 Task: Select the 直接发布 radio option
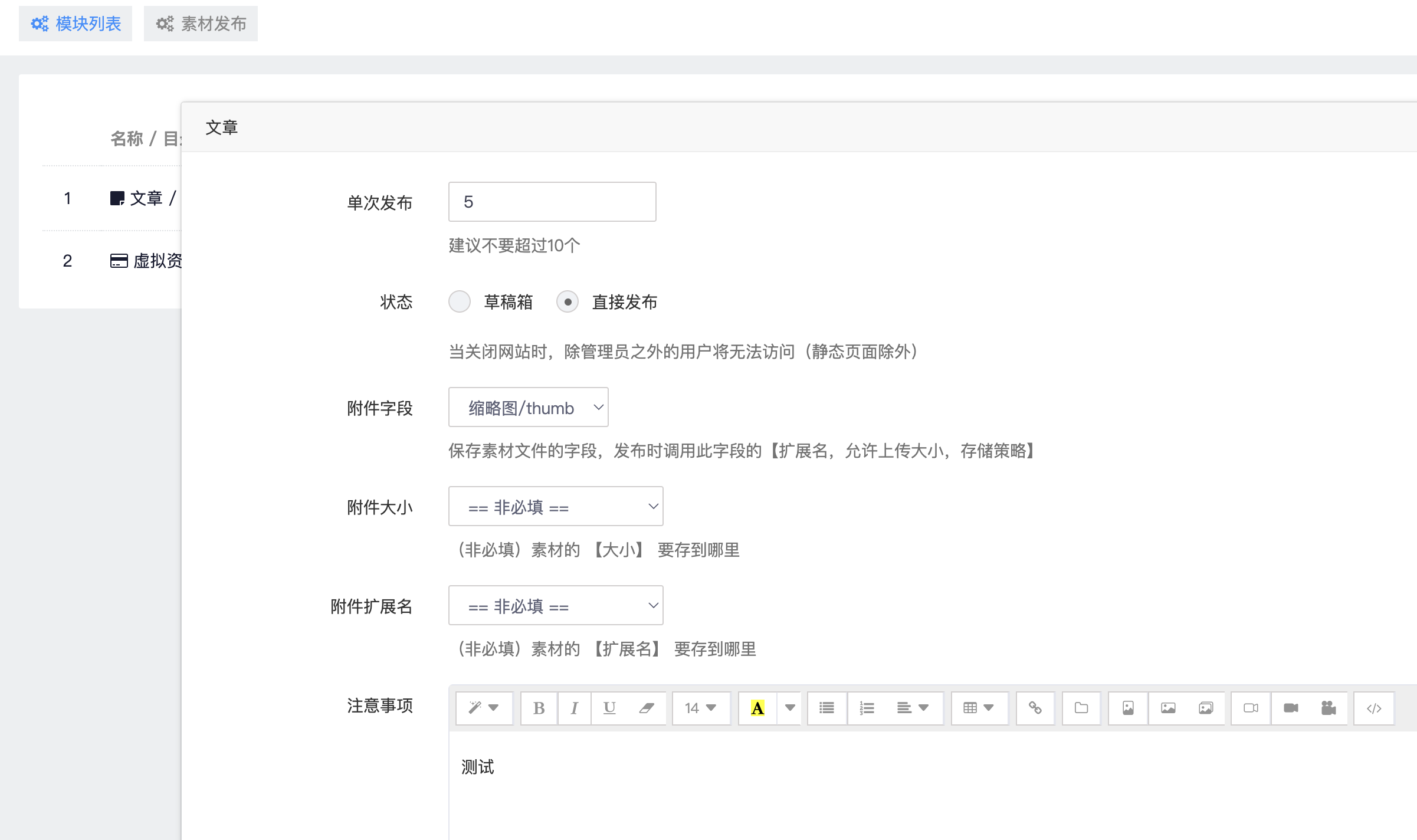coord(568,301)
